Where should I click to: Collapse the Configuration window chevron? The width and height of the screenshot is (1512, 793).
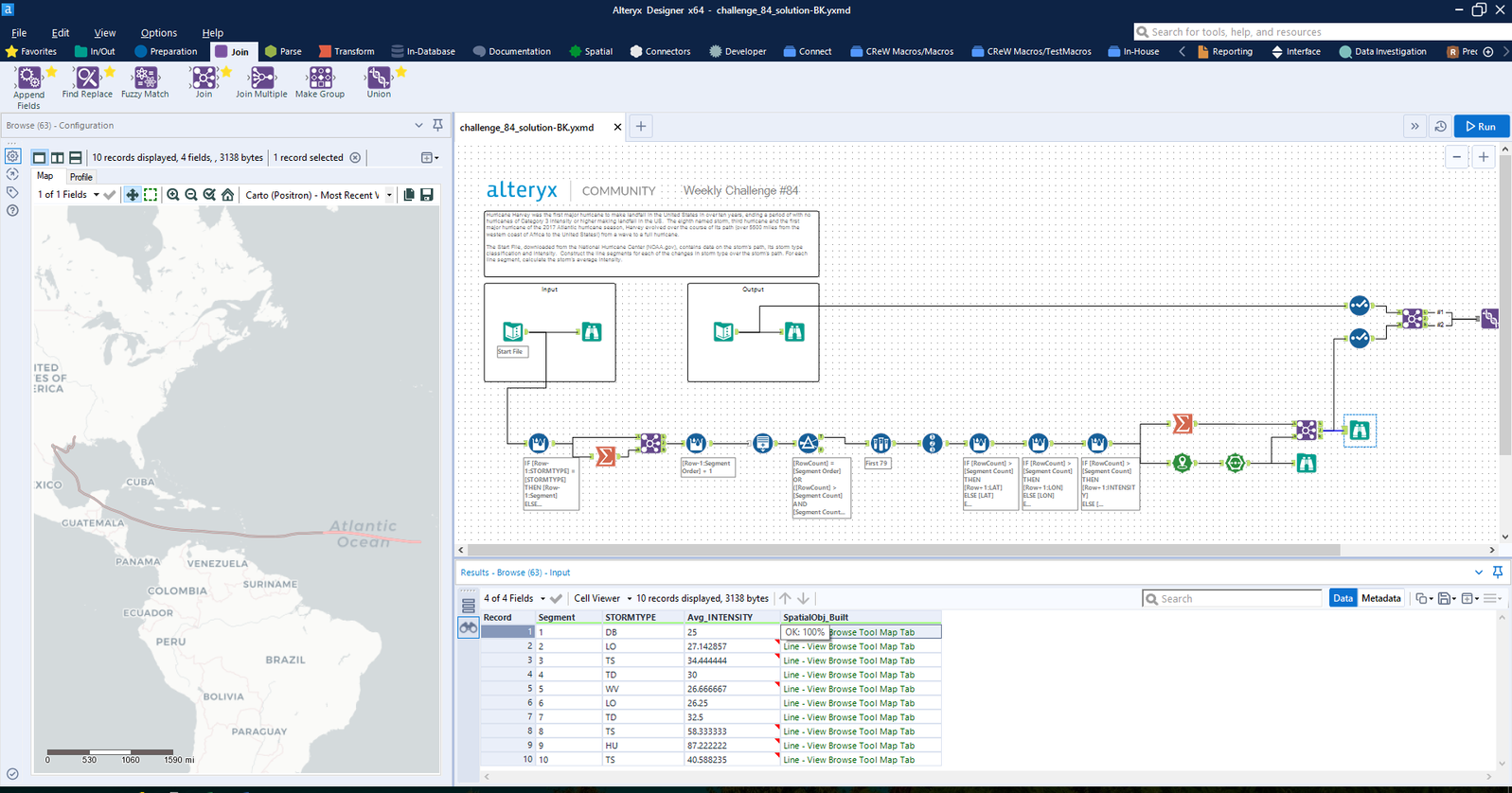point(418,125)
